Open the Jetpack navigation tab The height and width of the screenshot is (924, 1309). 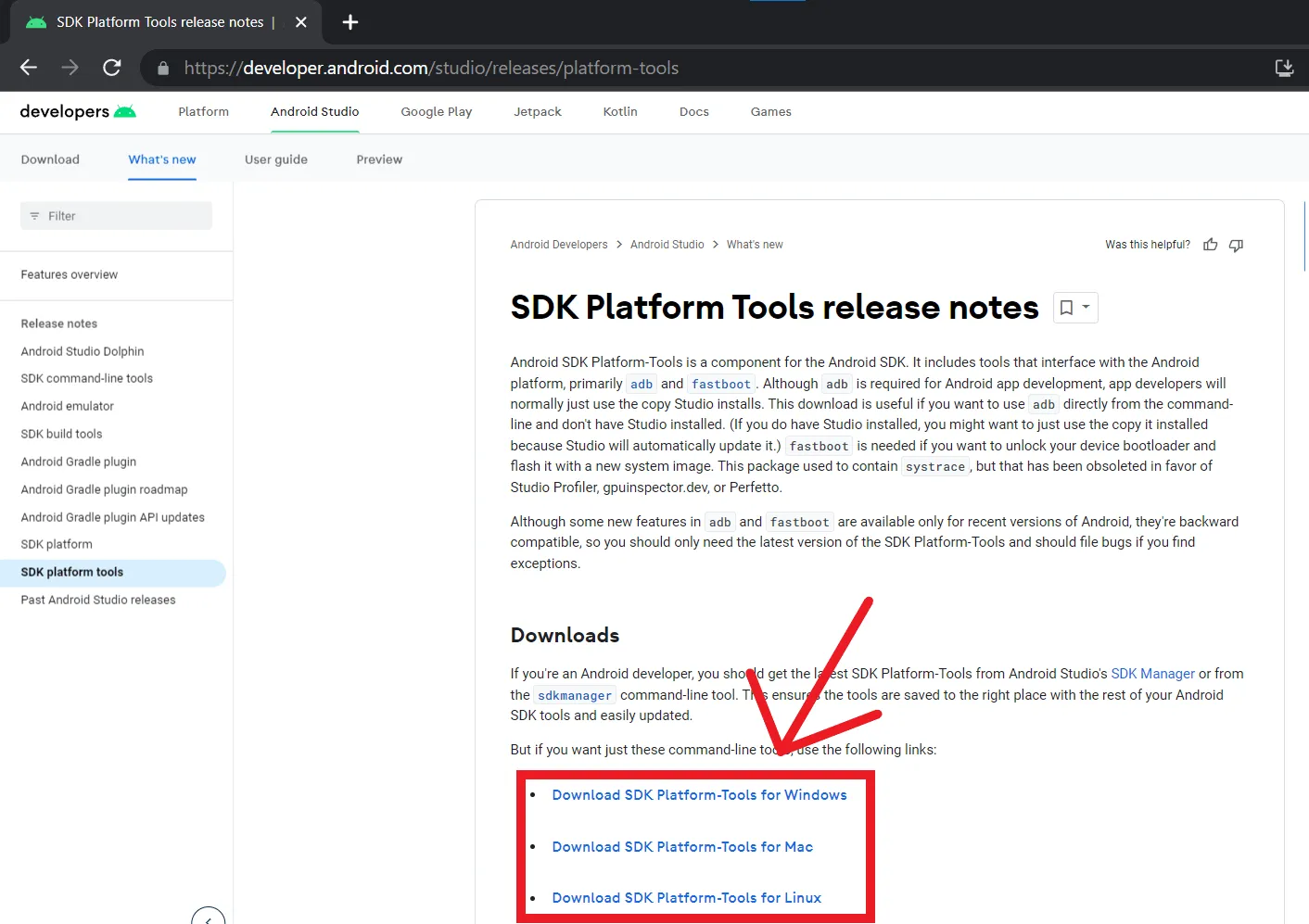[538, 111]
